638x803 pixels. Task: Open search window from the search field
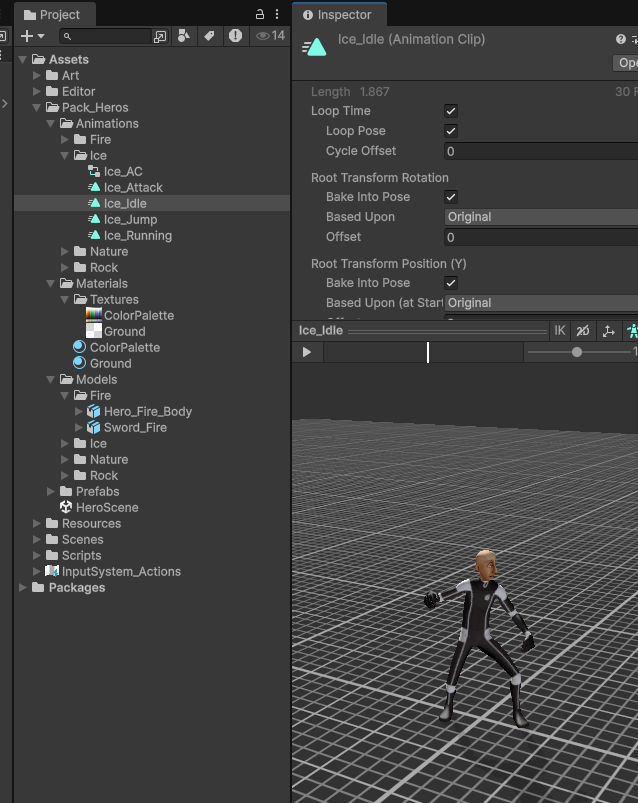(x=160, y=36)
